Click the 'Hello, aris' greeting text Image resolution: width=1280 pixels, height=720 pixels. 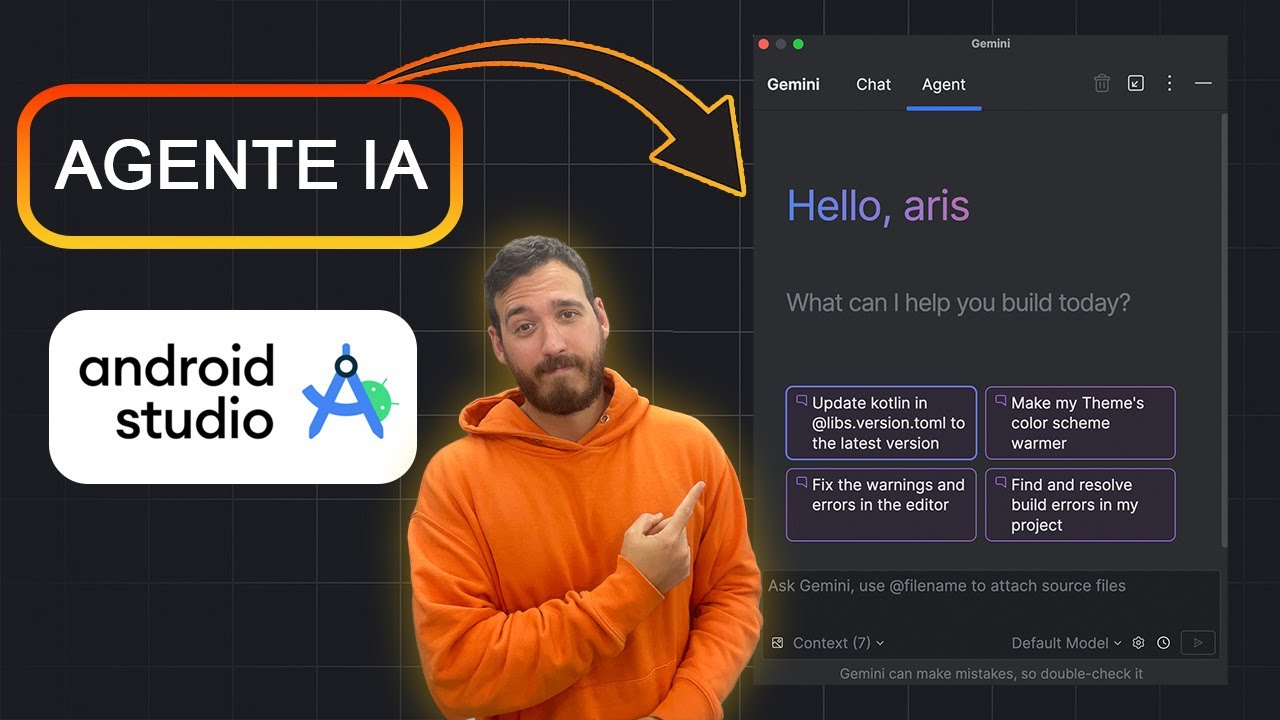point(878,206)
